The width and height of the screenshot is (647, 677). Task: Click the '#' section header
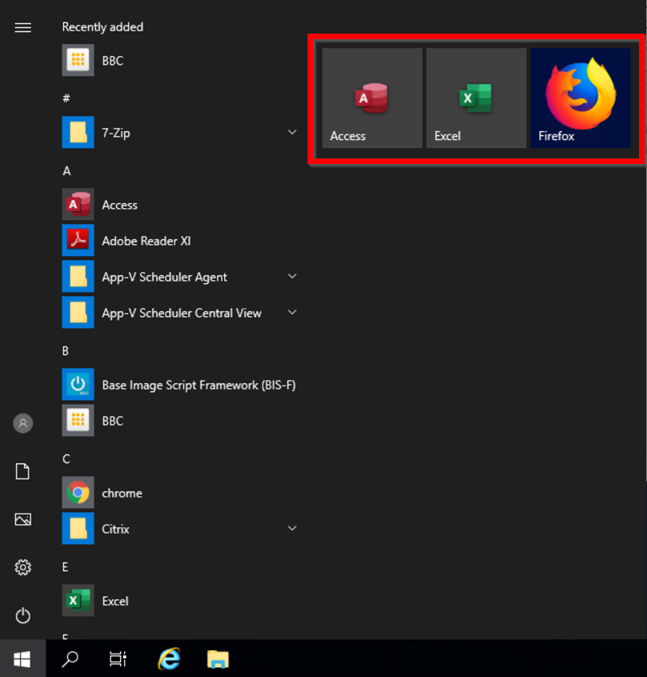[66, 98]
